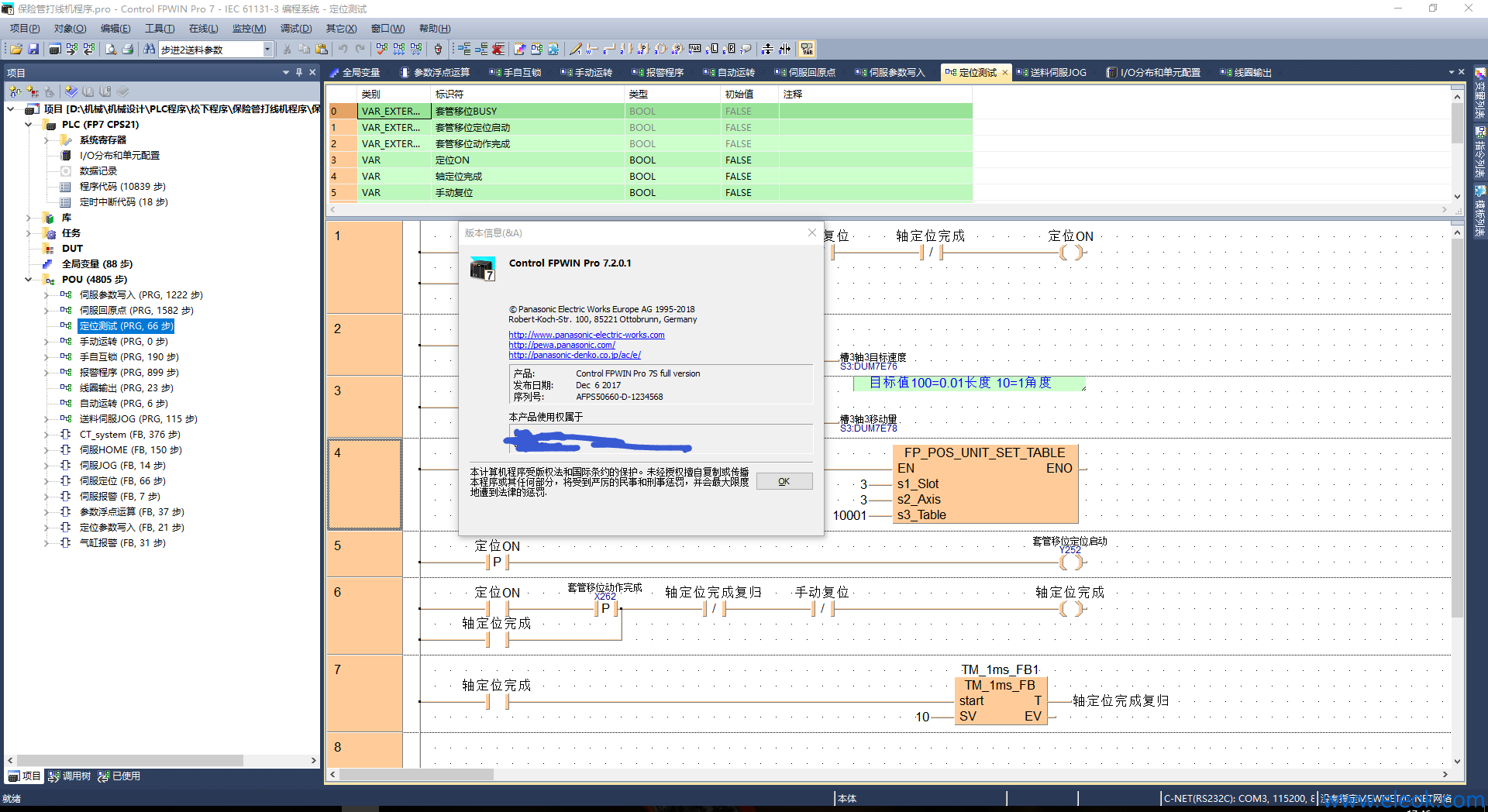The height and width of the screenshot is (812, 1488).
Task: Select 全局变量 (88 步) in the project tree
Action: click(x=97, y=264)
